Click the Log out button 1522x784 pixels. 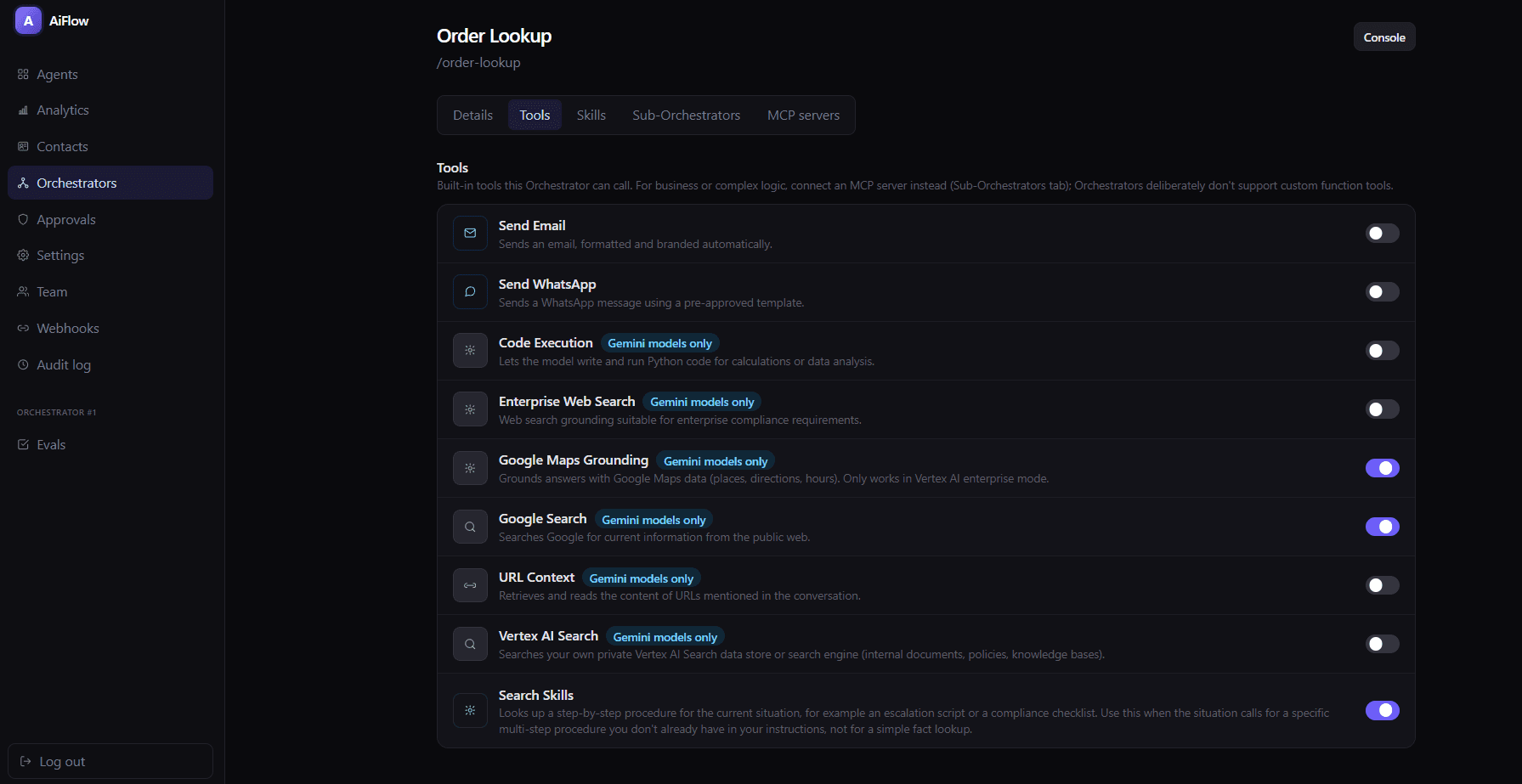tap(110, 761)
